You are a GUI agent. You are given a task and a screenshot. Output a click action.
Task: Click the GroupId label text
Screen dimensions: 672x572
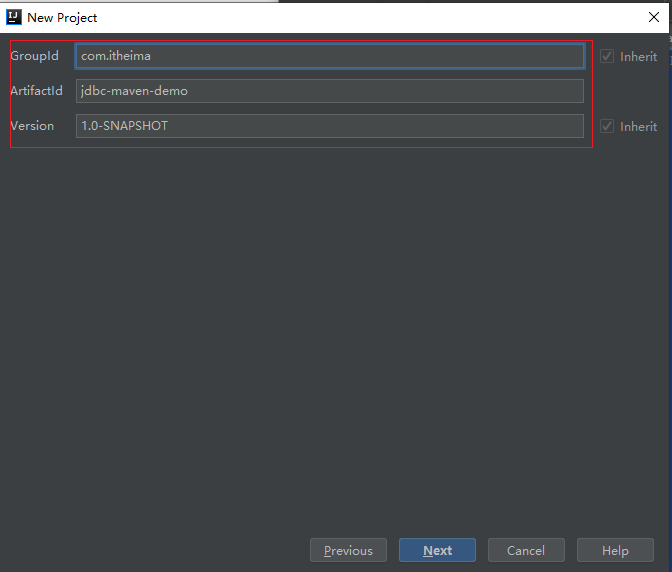(x=34, y=56)
